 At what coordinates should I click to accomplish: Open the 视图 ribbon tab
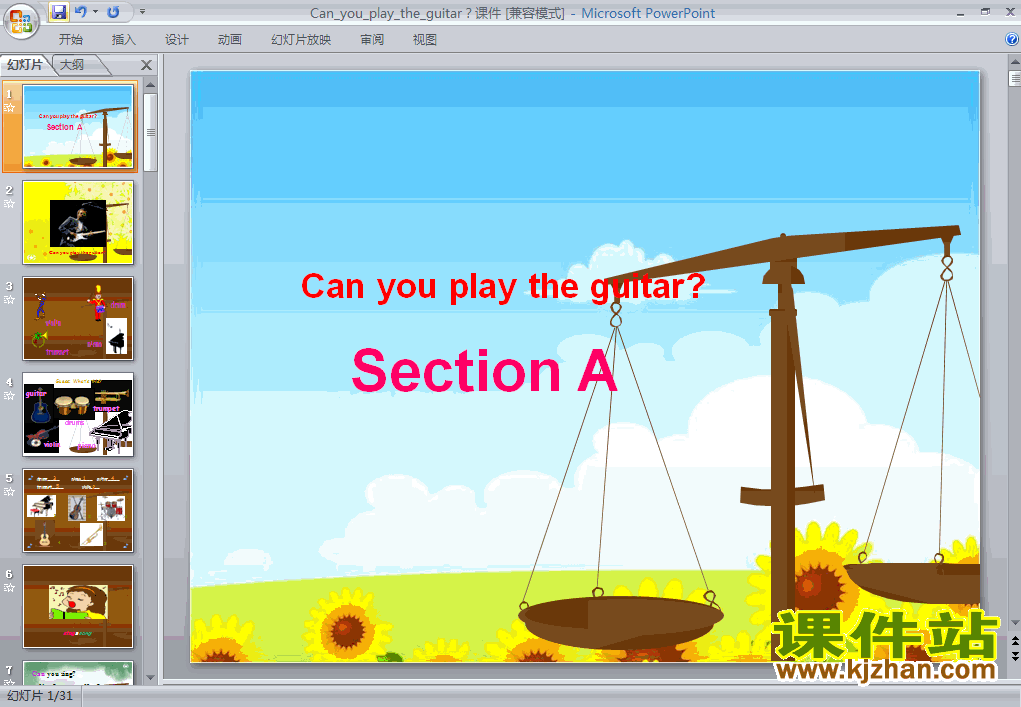[x=425, y=40]
